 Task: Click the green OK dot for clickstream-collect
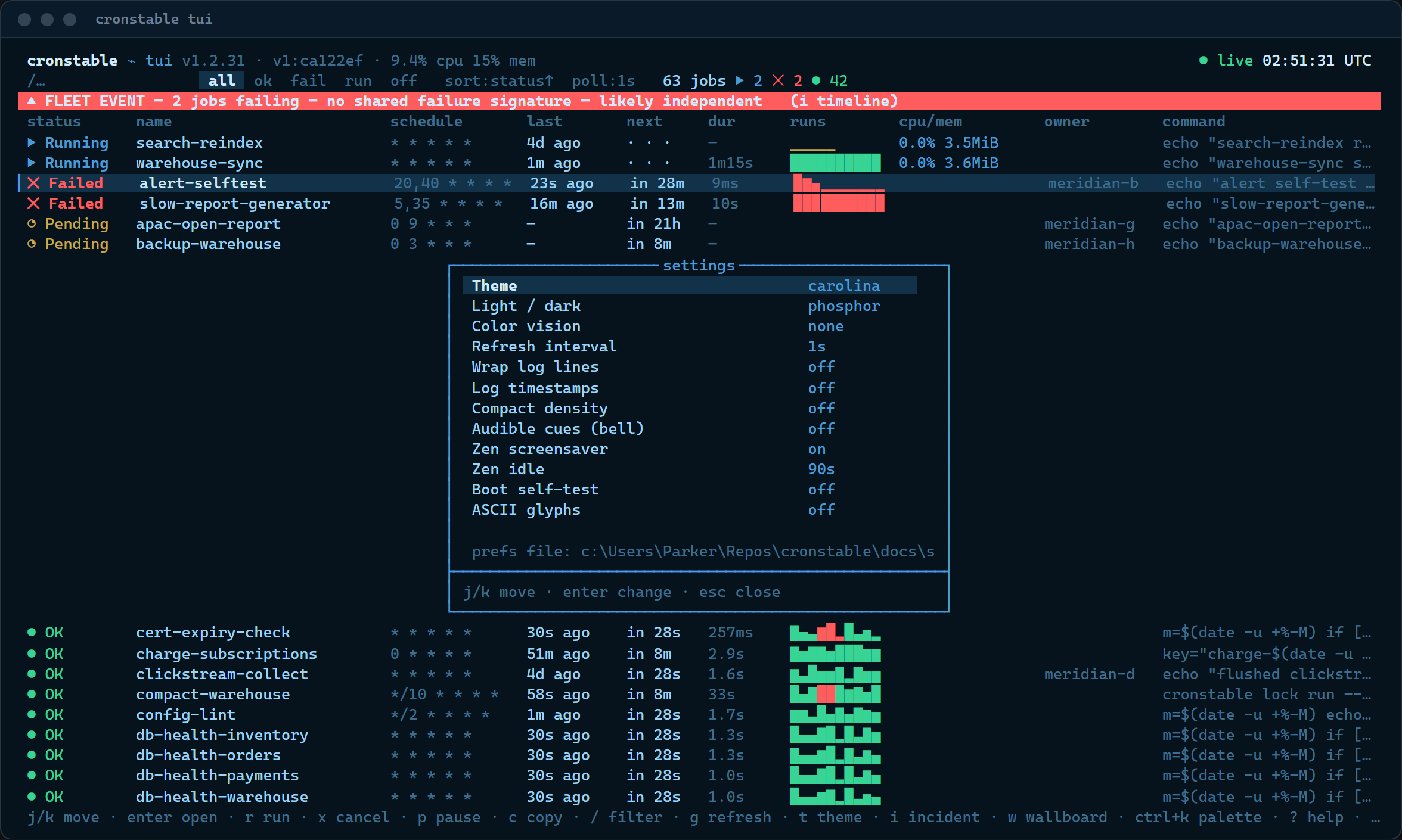click(32, 674)
